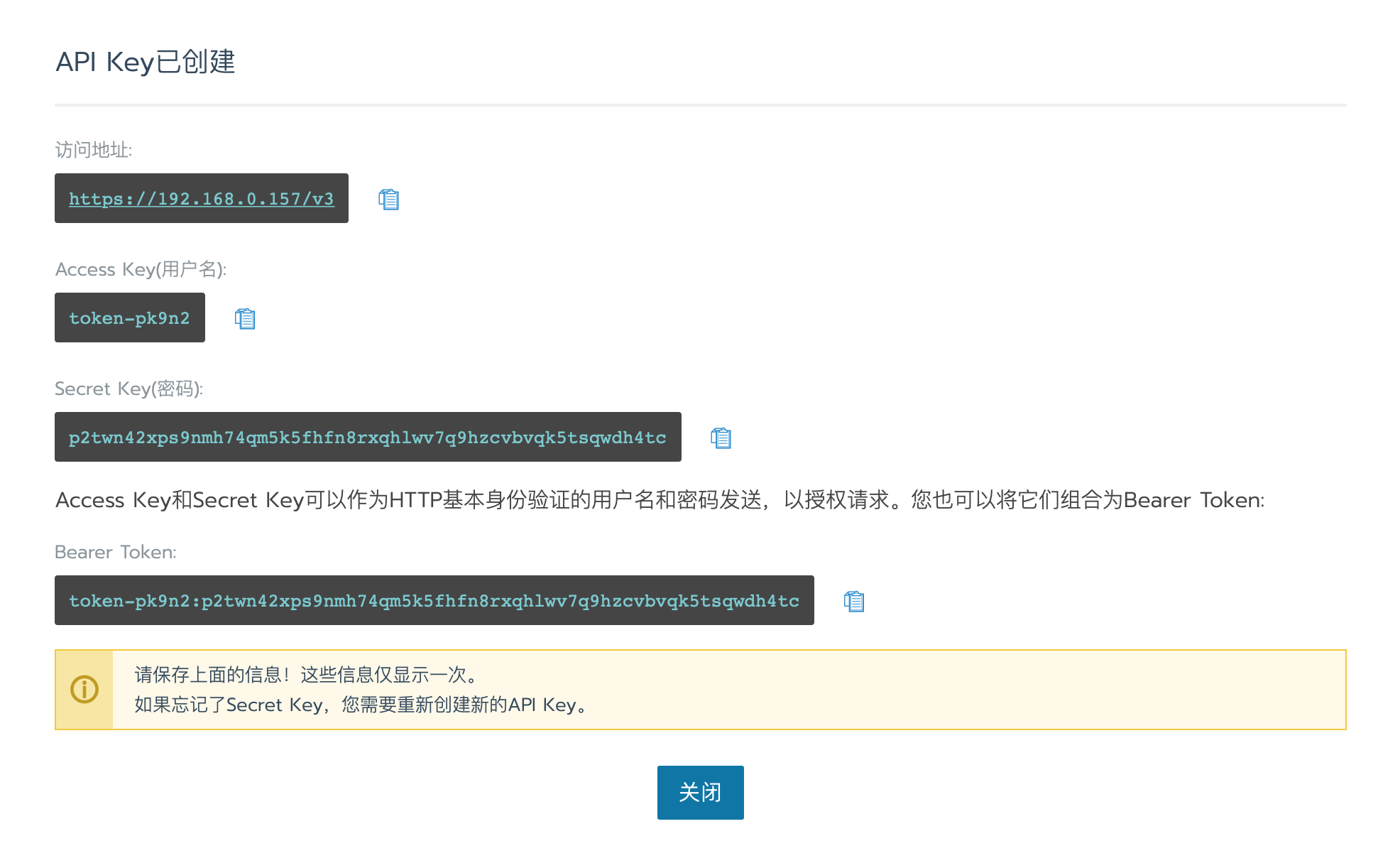
Task: Copy the access URL with clipboard icon
Action: pyautogui.click(x=388, y=199)
